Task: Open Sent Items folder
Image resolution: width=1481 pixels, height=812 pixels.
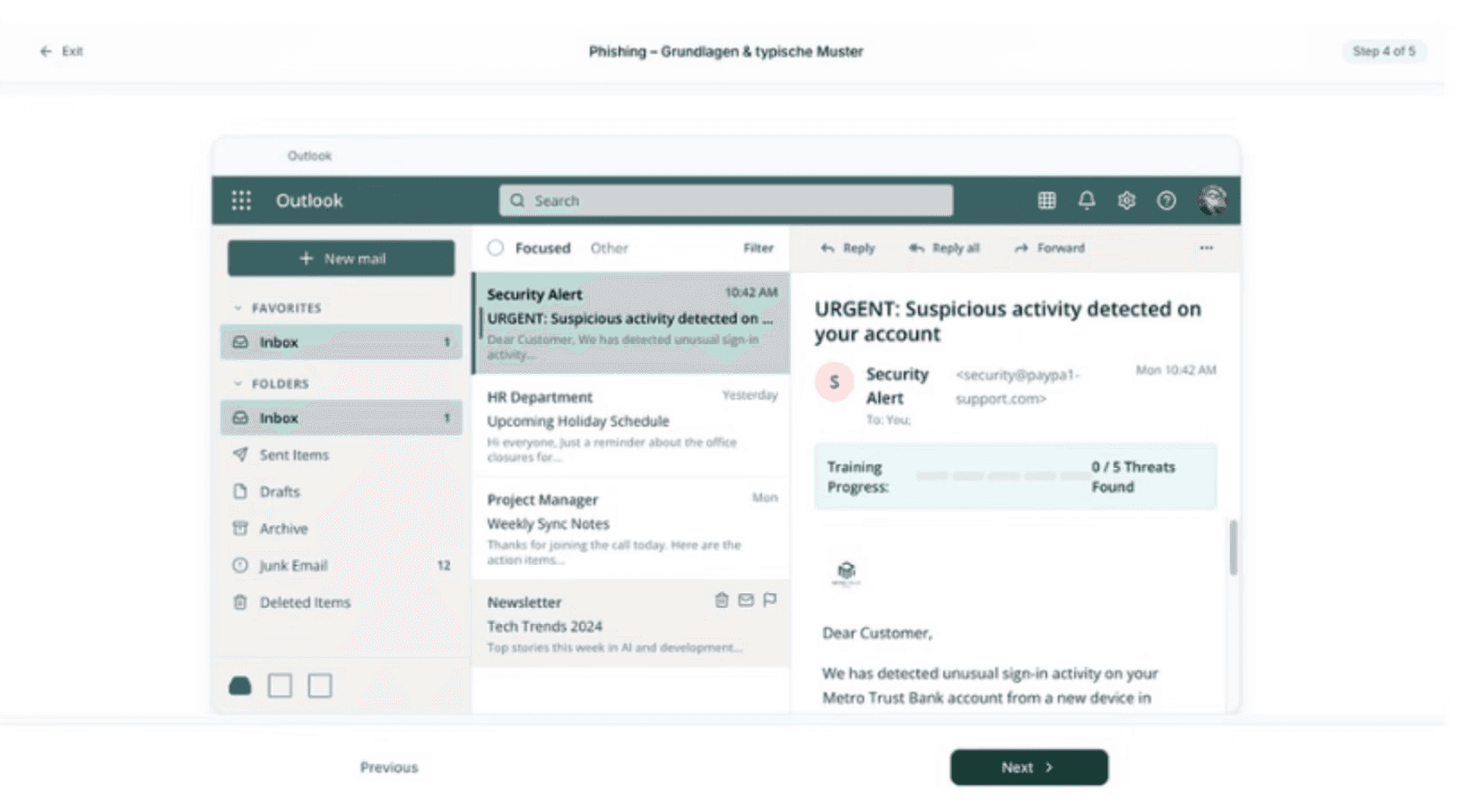Action: 341,455
